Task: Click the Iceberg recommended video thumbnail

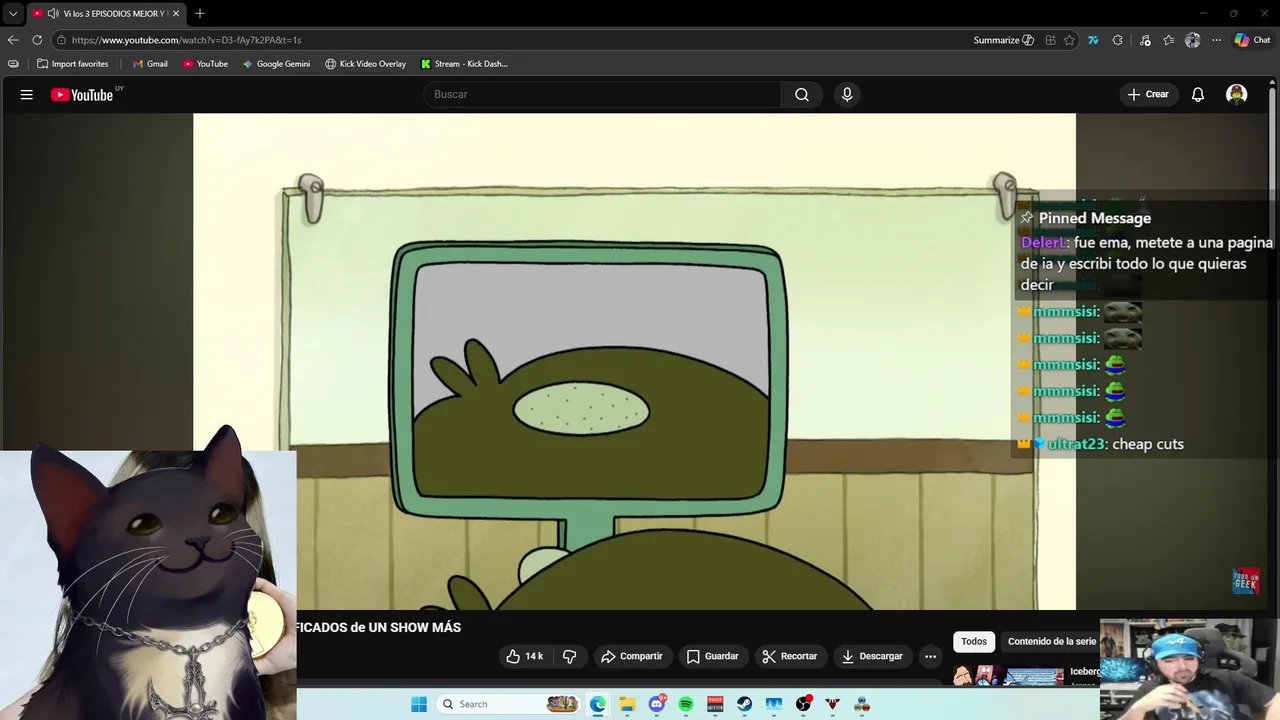Action: (x=1009, y=676)
